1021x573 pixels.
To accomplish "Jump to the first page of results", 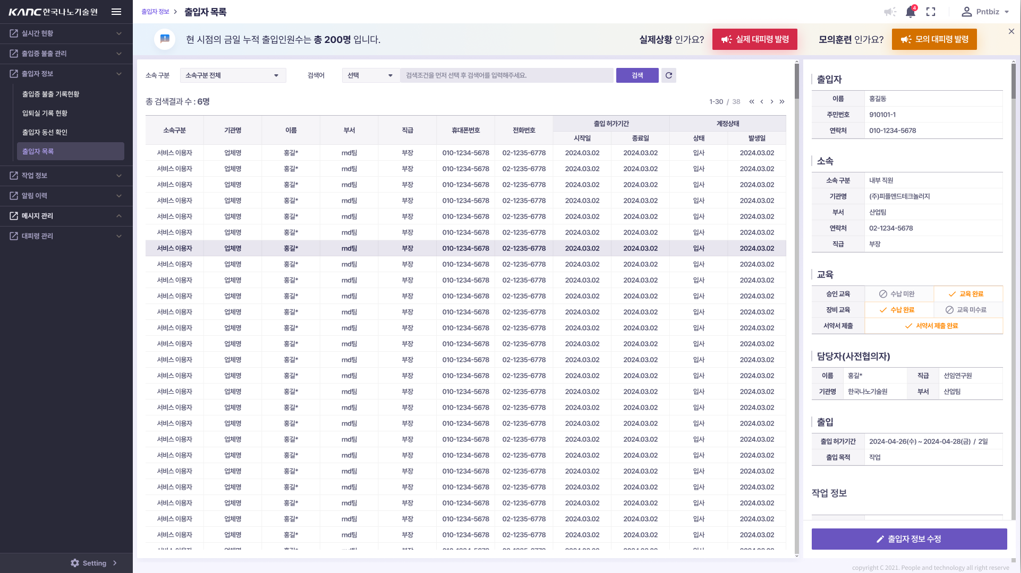I will pyautogui.click(x=752, y=102).
